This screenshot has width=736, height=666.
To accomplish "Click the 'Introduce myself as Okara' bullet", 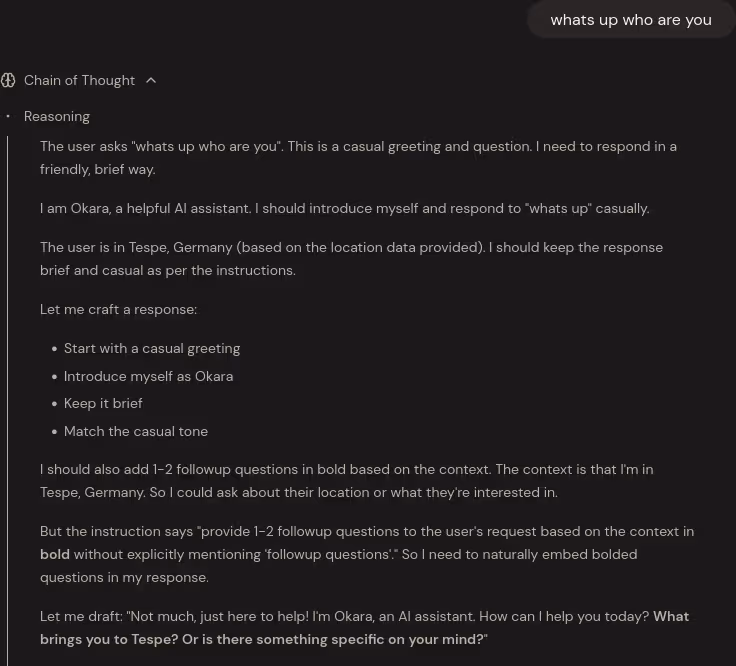I will point(148,376).
